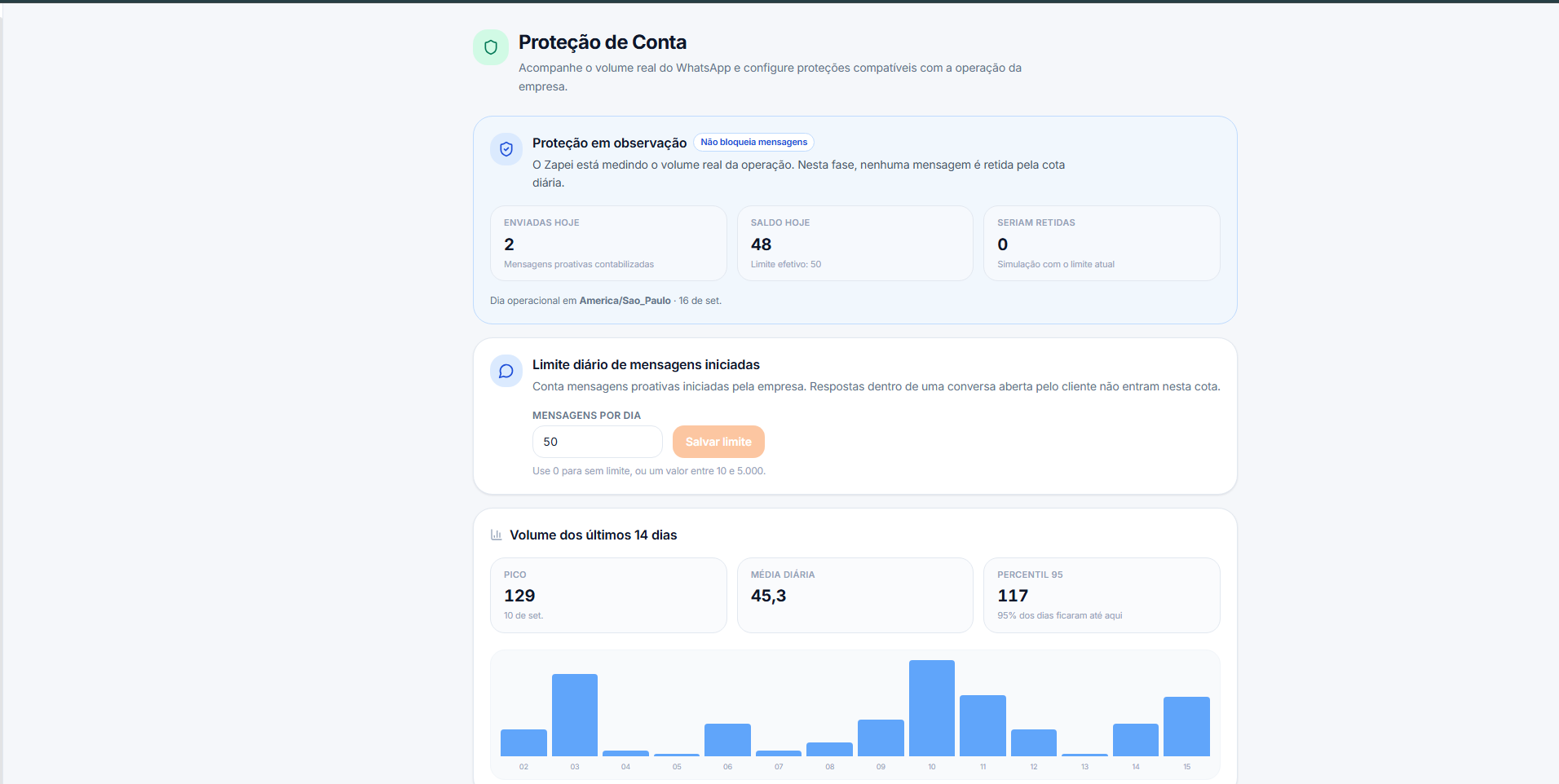Click the chart bar for day 06
Screen dimensions: 1559x784
click(727, 740)
